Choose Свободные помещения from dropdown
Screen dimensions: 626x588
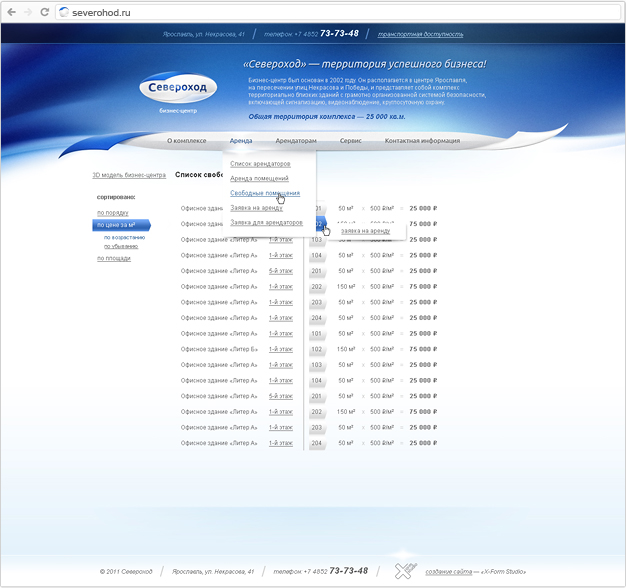coord(265,193)
